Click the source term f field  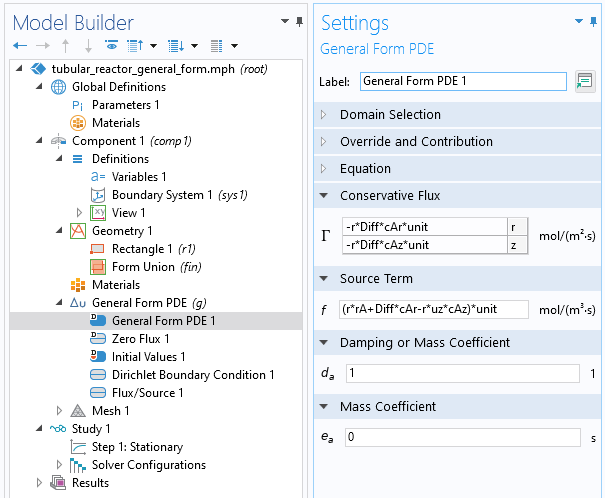(434, 309)
